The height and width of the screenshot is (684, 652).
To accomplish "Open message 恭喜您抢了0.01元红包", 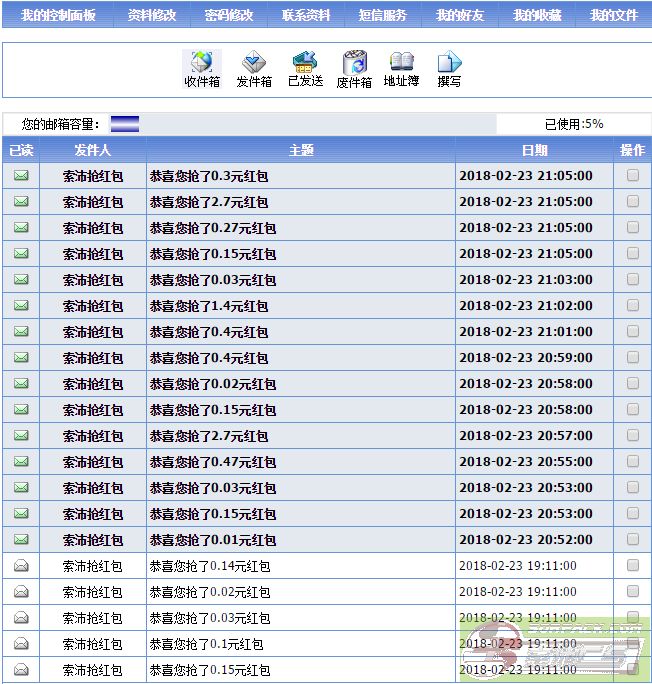I will click(212, 540).
